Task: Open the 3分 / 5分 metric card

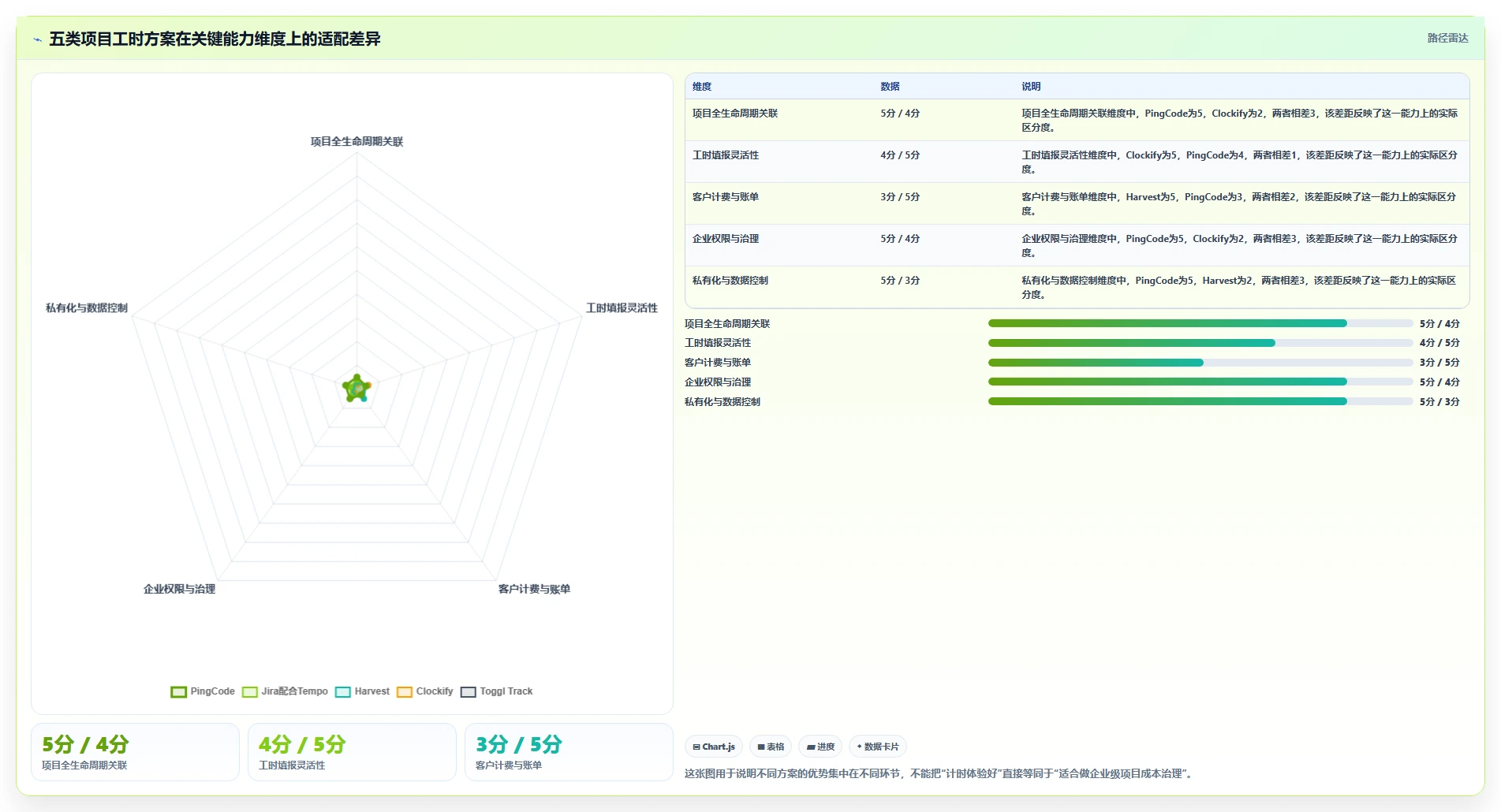Action: tap(569, 752)
